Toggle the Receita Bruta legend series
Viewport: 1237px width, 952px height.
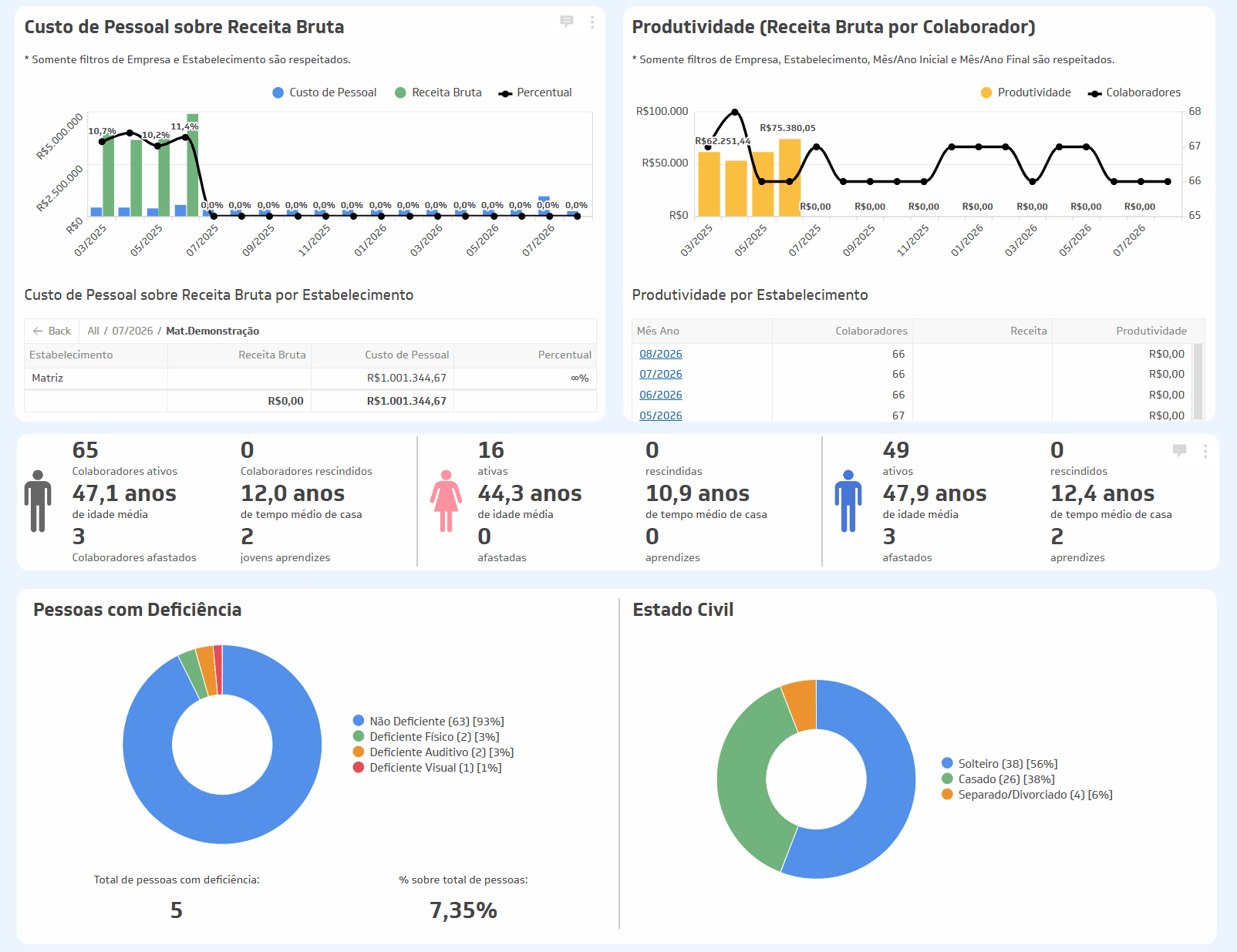tap(438, 93)
